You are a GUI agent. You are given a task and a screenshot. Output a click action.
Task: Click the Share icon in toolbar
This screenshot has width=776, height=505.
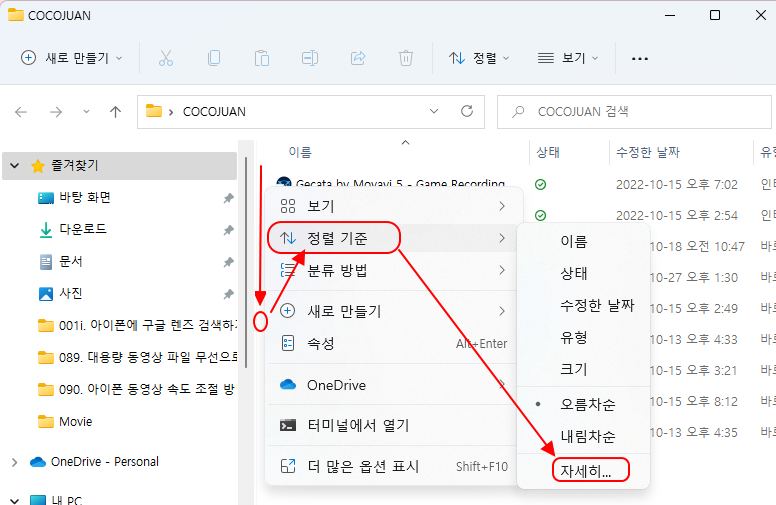pyautogui.click(x=358, y=58)
